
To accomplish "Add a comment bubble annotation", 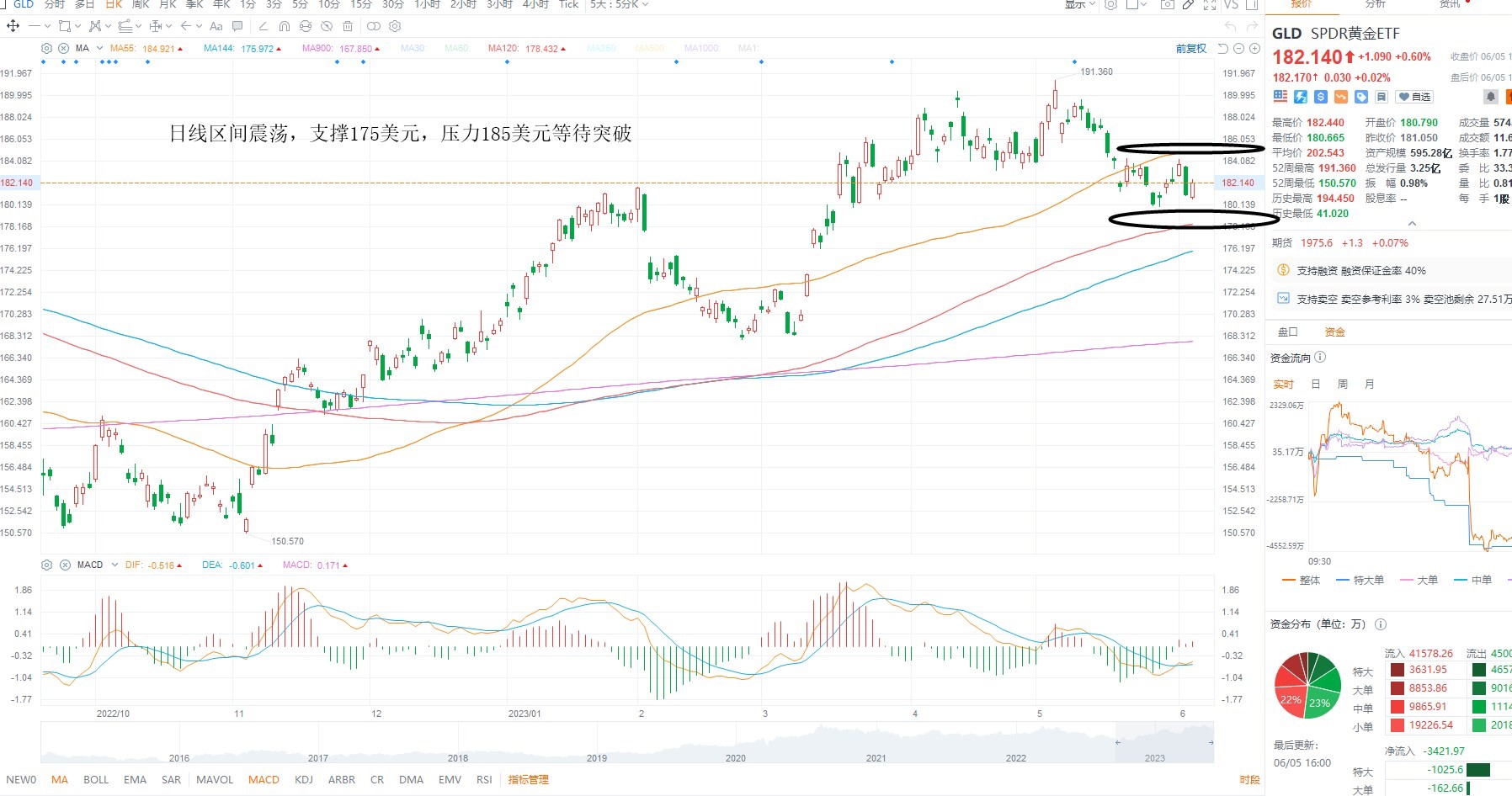I will click(237, 26).
